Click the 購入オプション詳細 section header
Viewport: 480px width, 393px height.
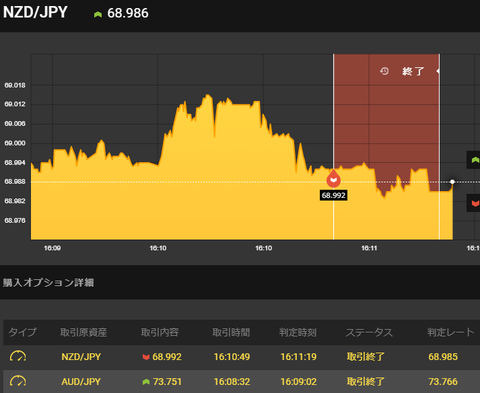click(48, 283)
